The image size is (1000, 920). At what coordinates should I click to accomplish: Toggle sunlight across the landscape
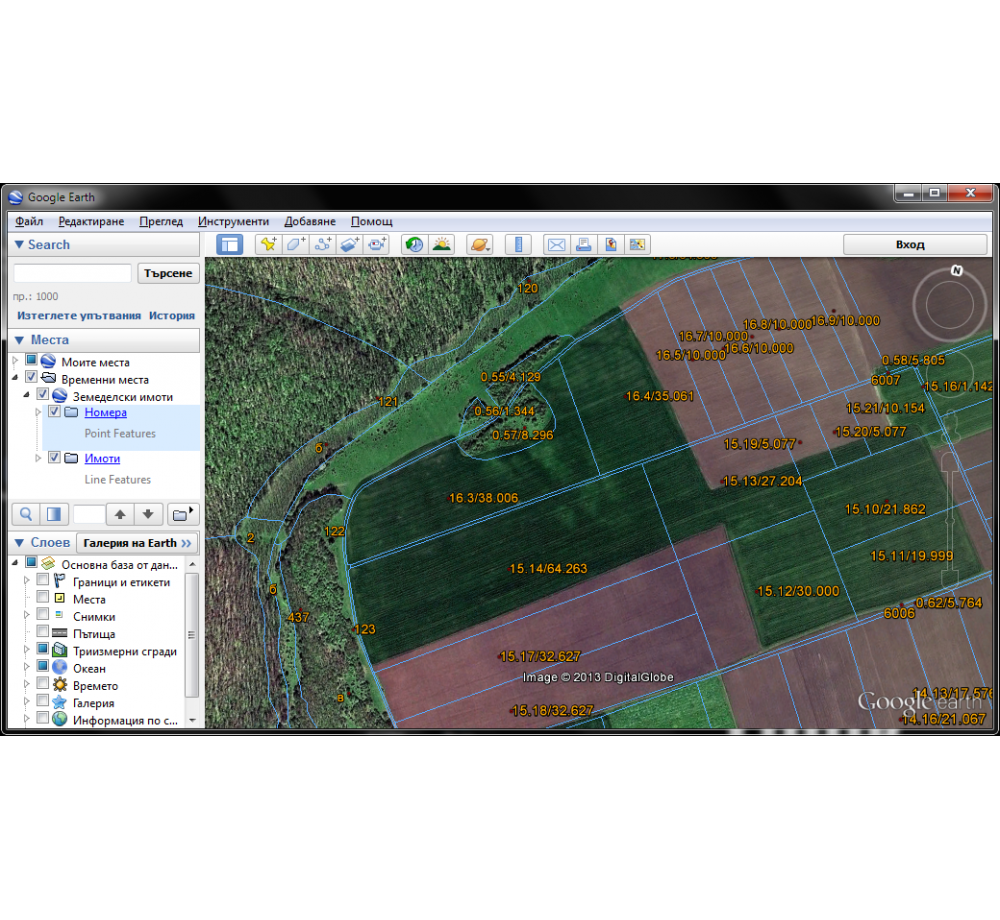(441, 244)
